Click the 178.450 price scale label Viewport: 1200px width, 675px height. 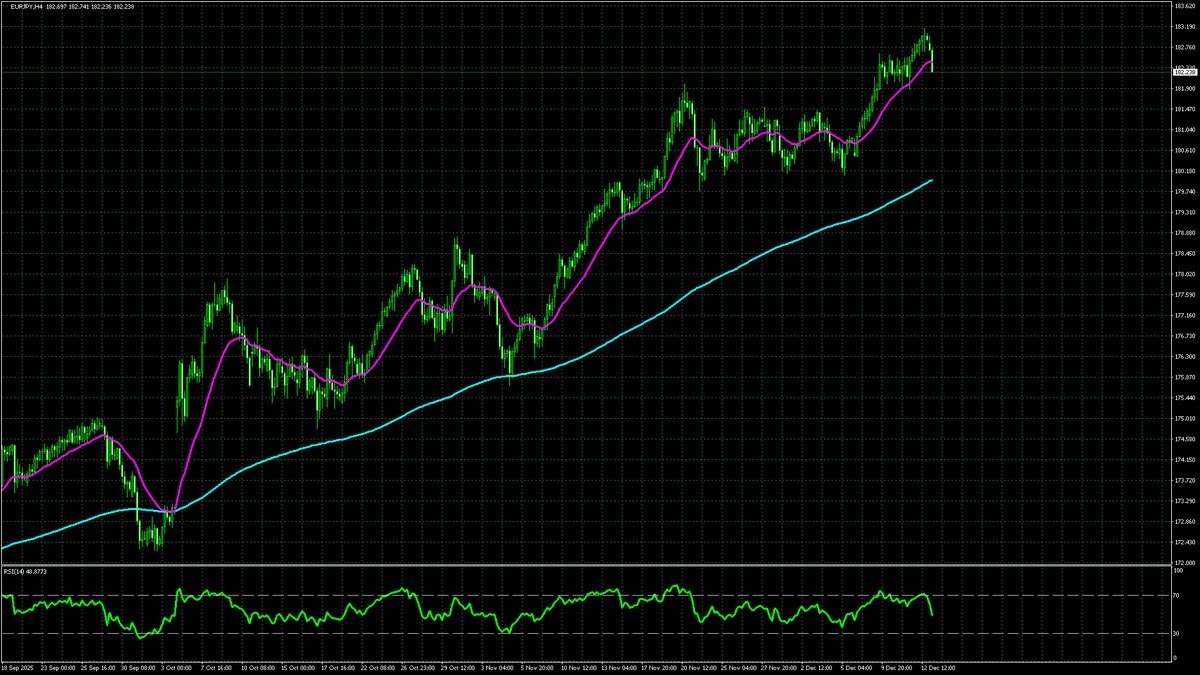(x=1183, y=253)
